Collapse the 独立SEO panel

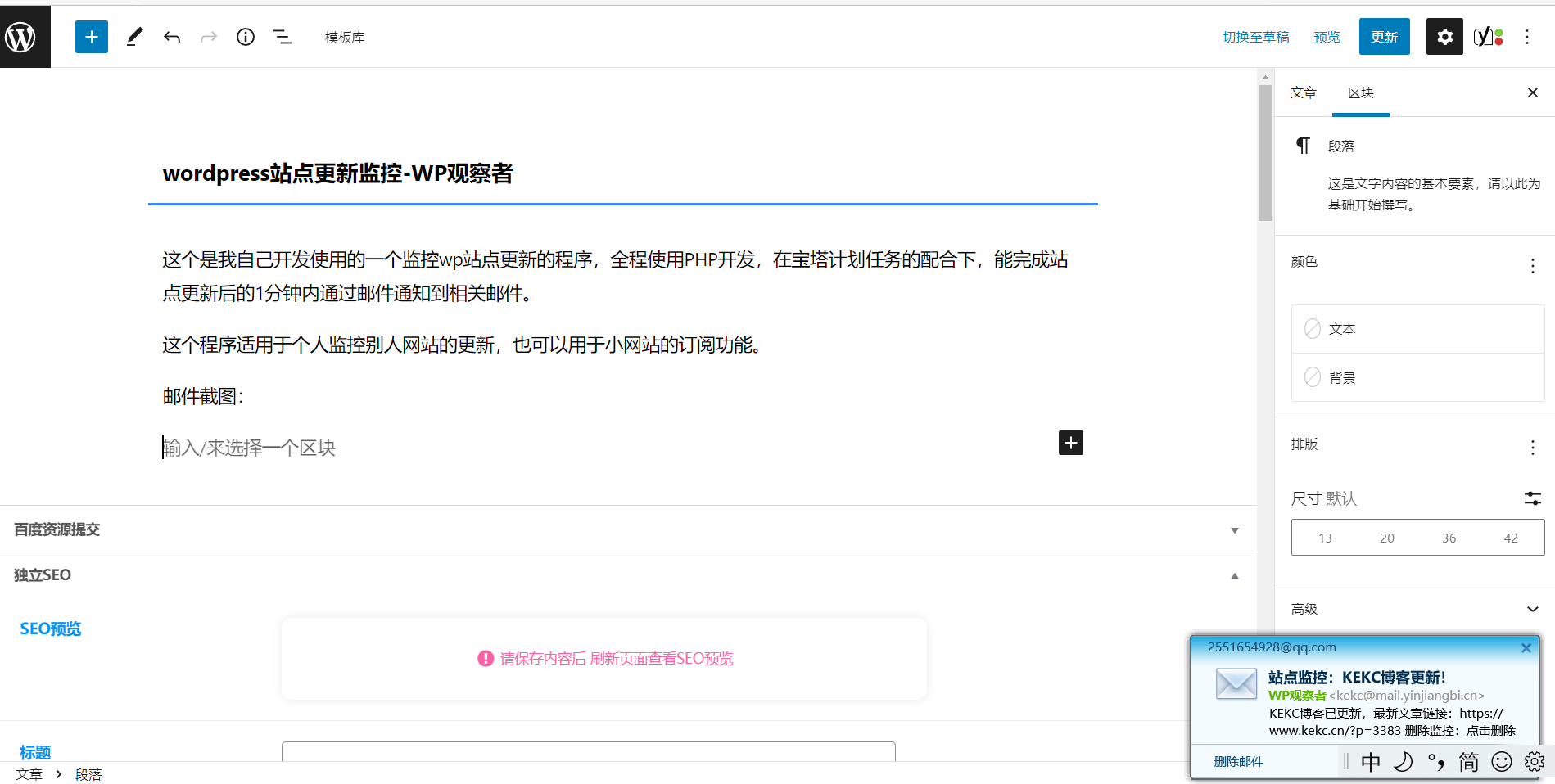pos(1234,576)
